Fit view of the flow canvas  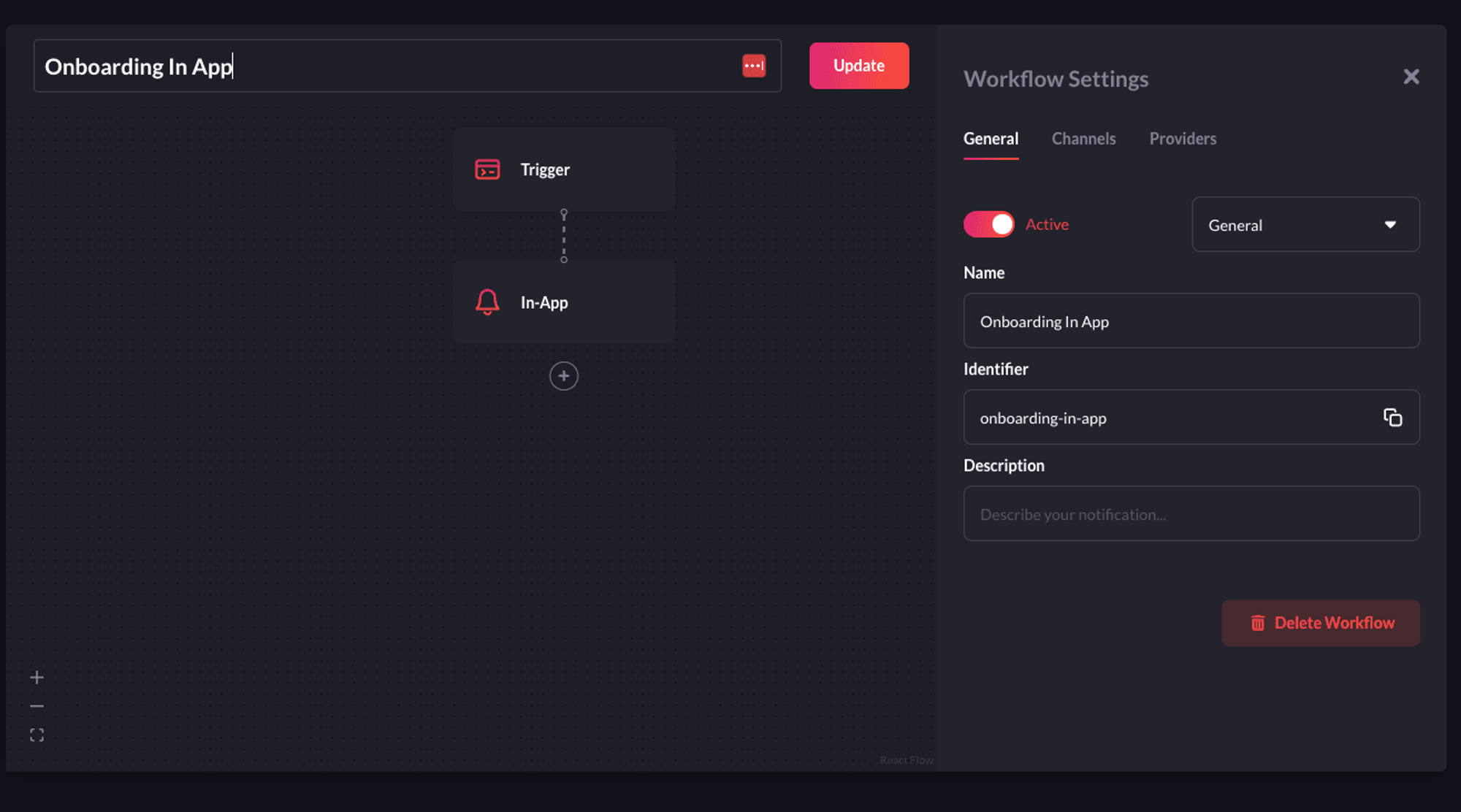pos(37,735)
